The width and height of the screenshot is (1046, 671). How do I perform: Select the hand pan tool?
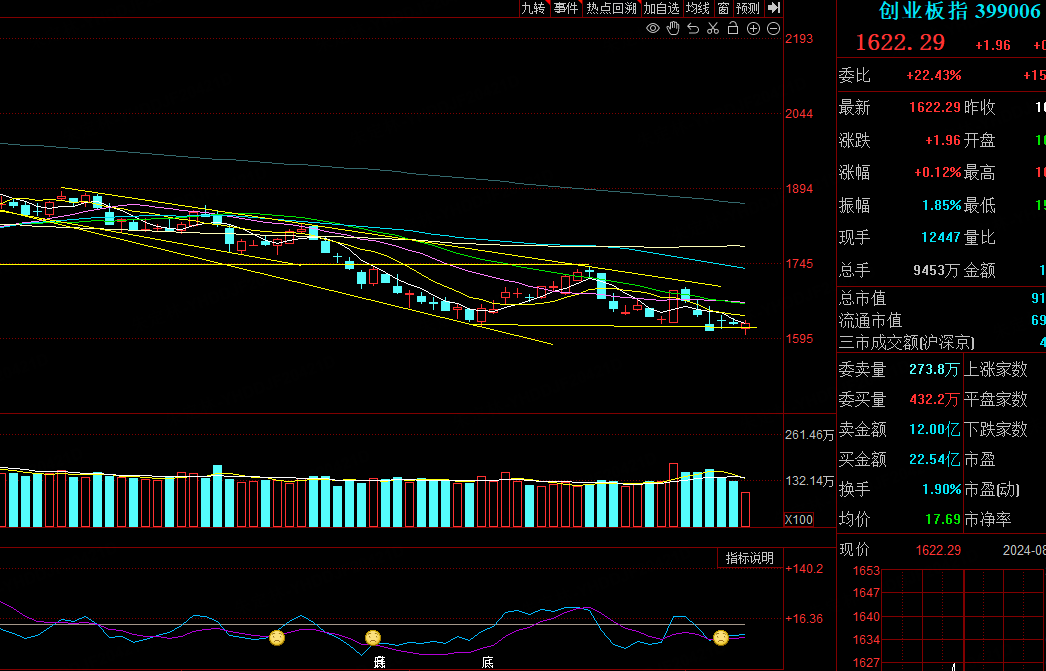(x=673, y=28)
